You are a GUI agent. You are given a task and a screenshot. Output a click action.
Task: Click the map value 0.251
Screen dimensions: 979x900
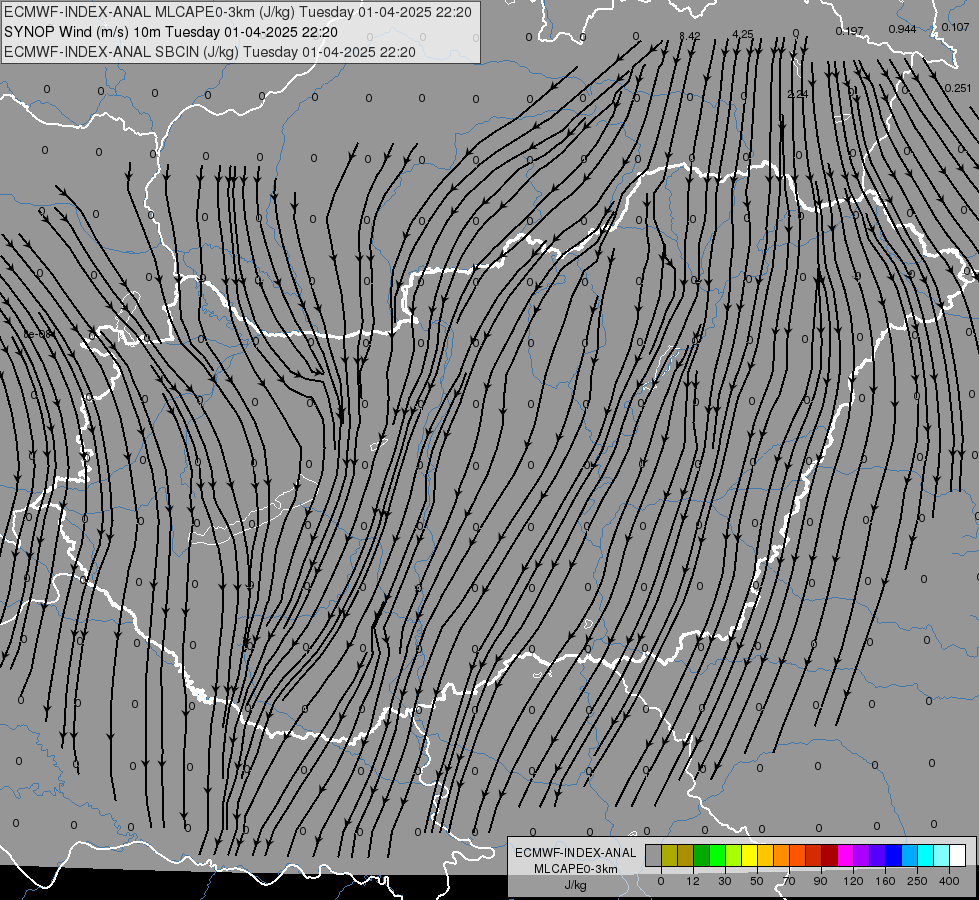(x=958, y=88)
